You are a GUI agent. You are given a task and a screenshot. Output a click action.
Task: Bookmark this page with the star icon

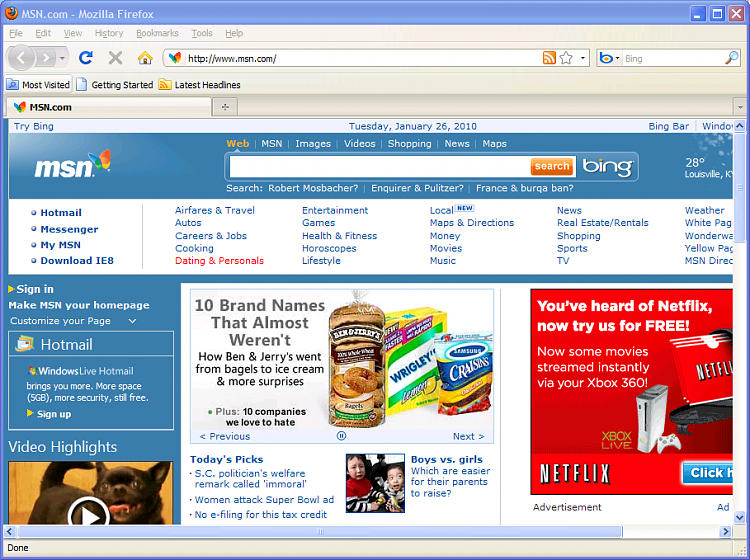tap(566, 58)
